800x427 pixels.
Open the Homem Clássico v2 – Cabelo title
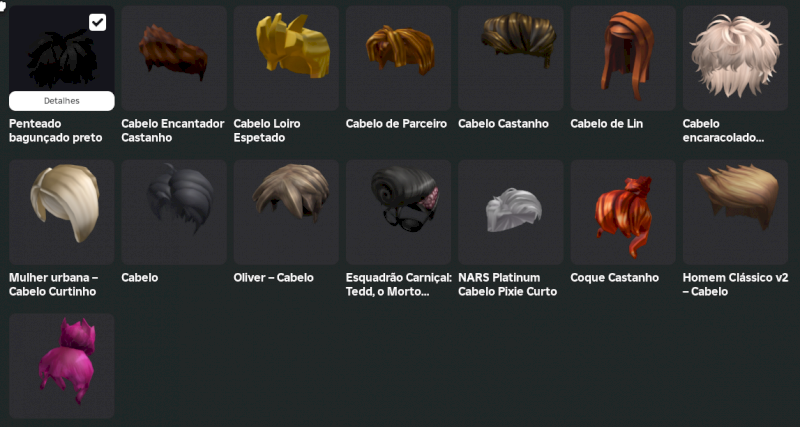[735, 285]
